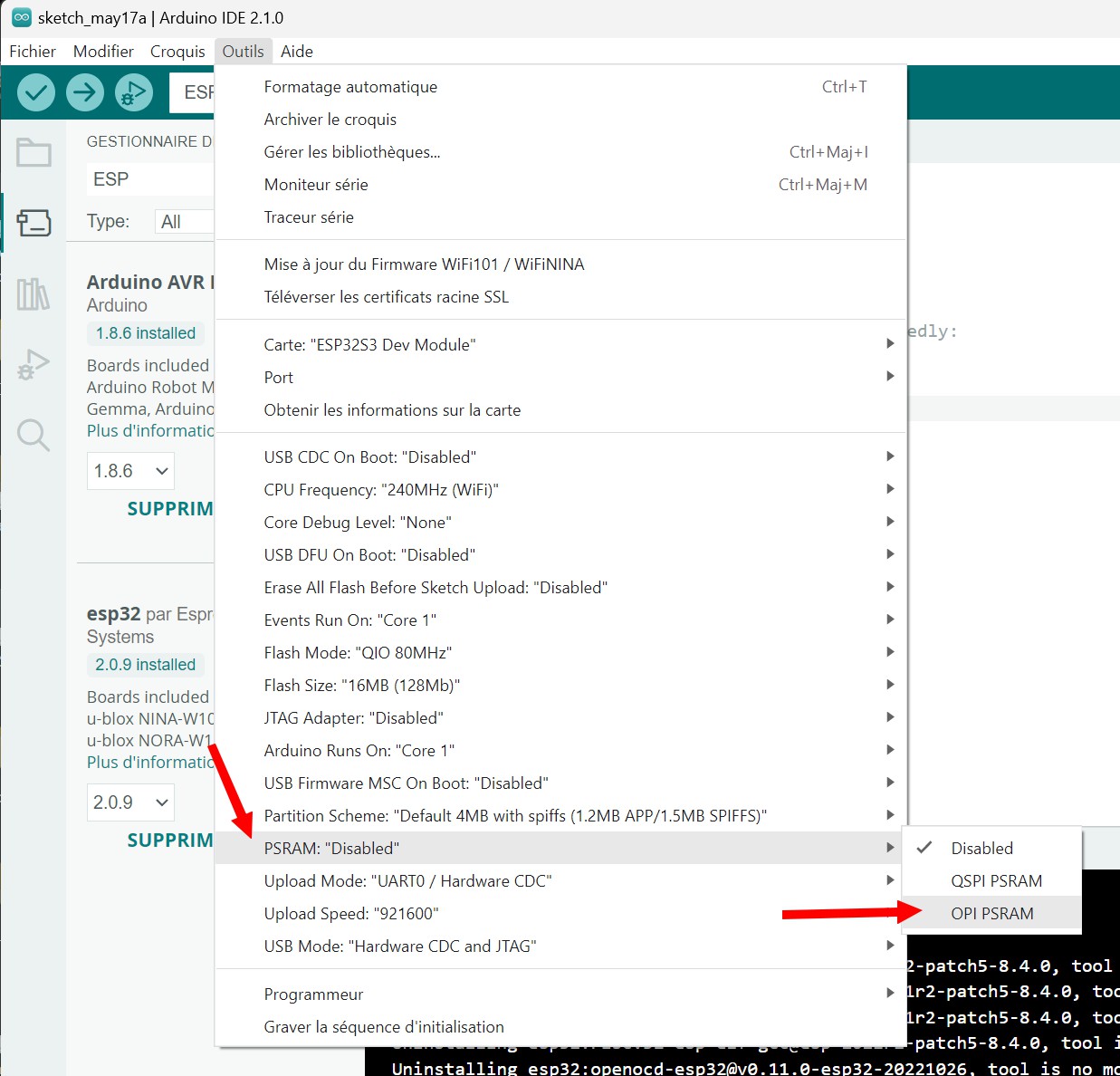This screenshot has height=1076, width=1120.
Task: Choose Gérer les bibliothèques
Action: click(x=560, y=152)
